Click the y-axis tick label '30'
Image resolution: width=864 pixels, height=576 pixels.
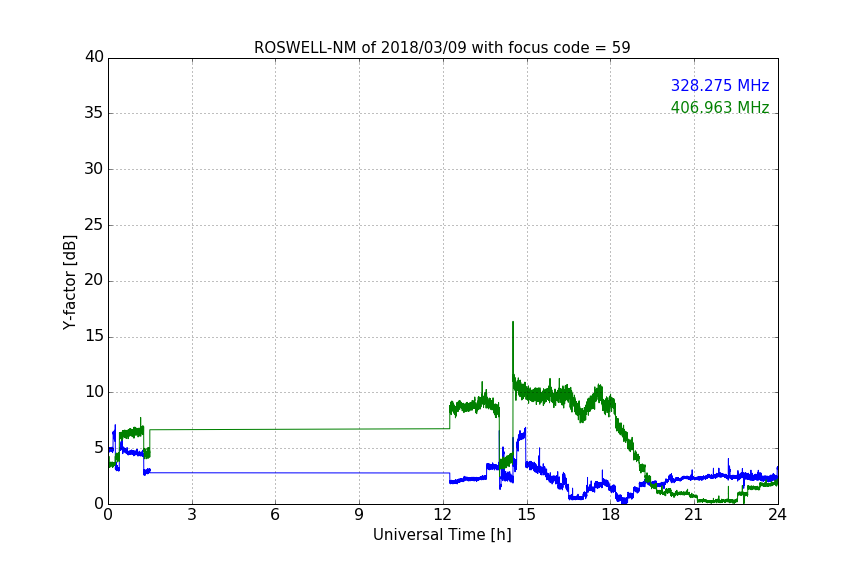pyautogui.click(x=94, y=169)
